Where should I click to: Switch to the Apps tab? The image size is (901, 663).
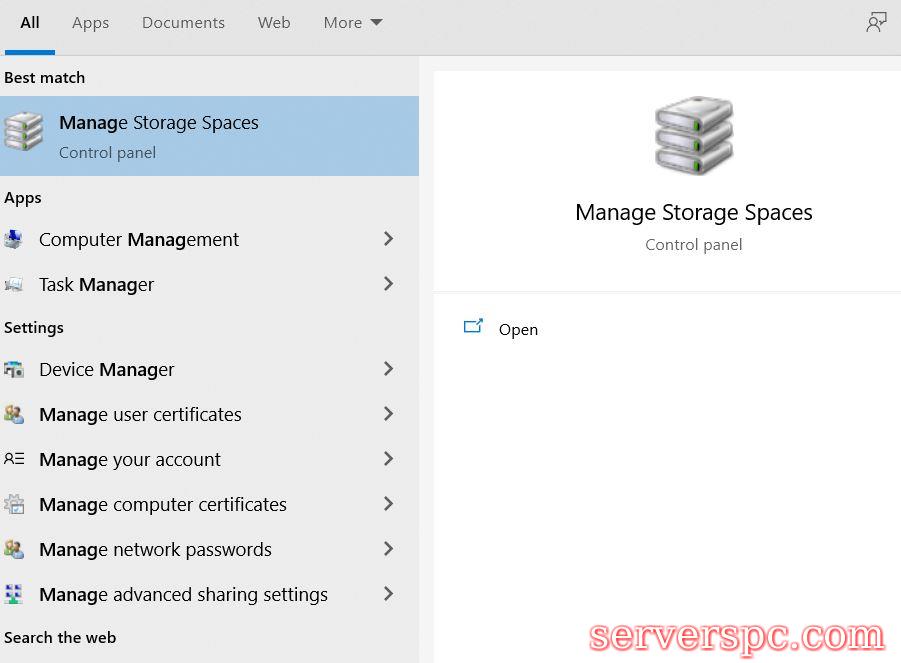point(90,23)
